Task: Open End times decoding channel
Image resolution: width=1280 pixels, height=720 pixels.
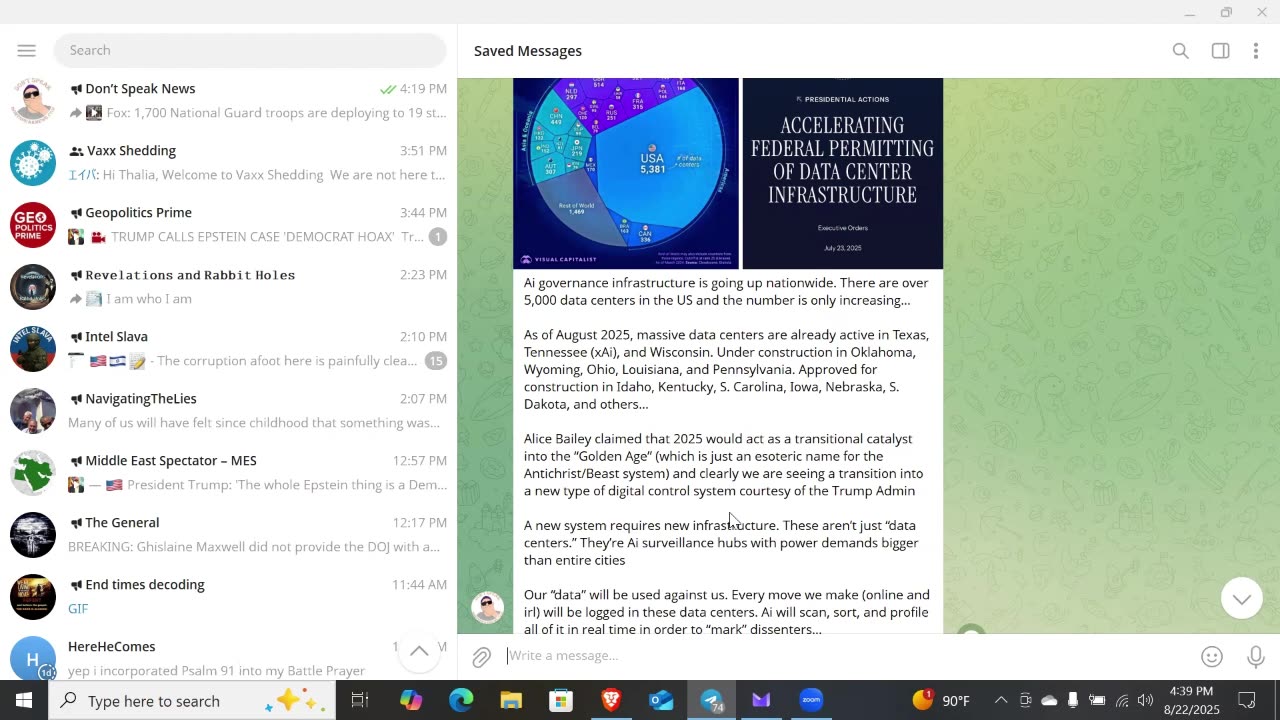Action: [x=228, y=597]
